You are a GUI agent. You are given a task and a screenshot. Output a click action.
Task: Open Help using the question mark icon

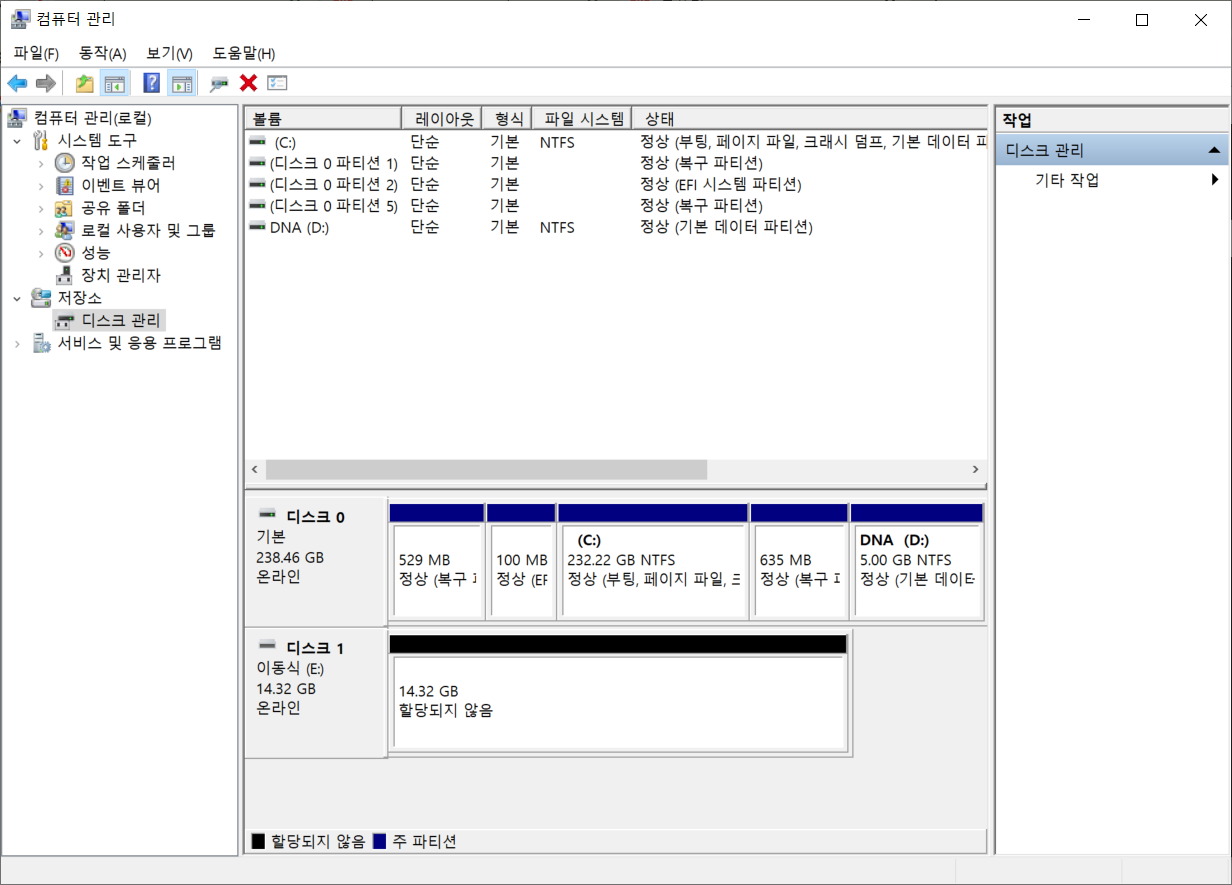(x=151, y=82)
